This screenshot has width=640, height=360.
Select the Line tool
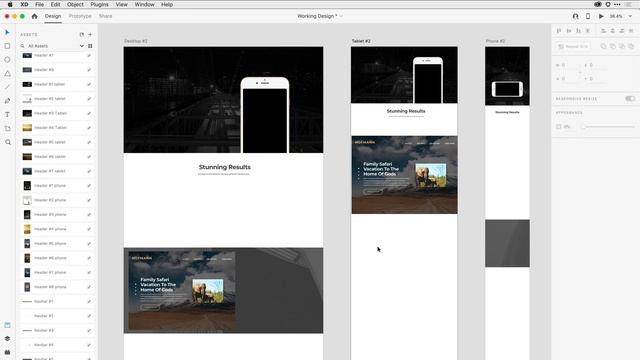[x=7, y=87]
